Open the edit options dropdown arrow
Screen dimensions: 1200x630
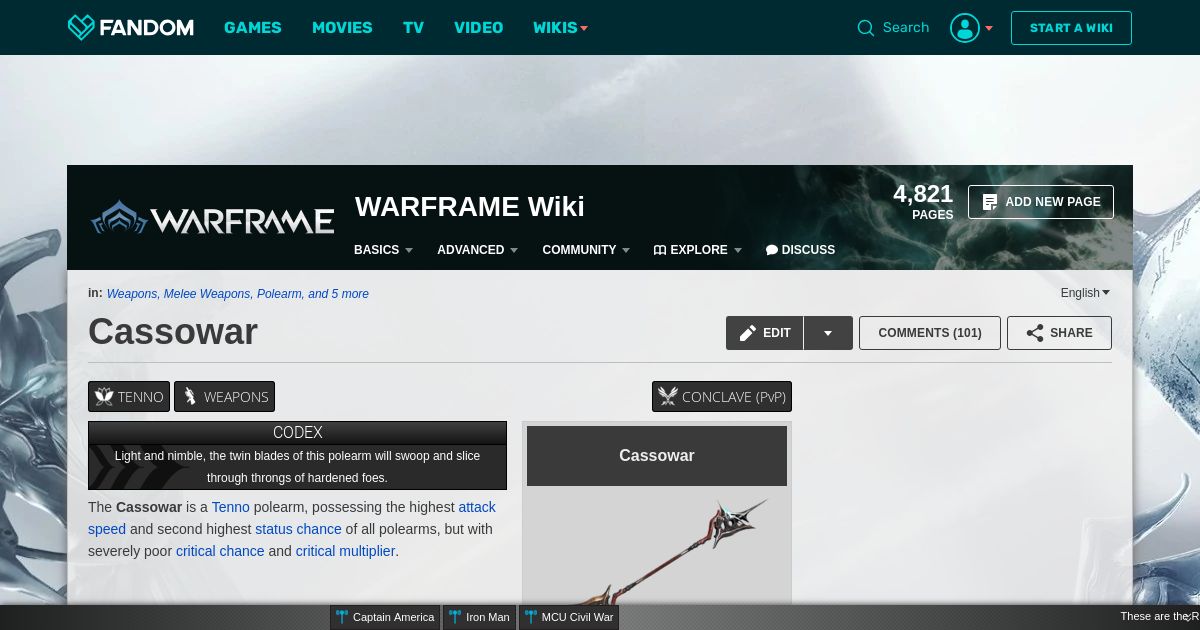pos(828,333)
